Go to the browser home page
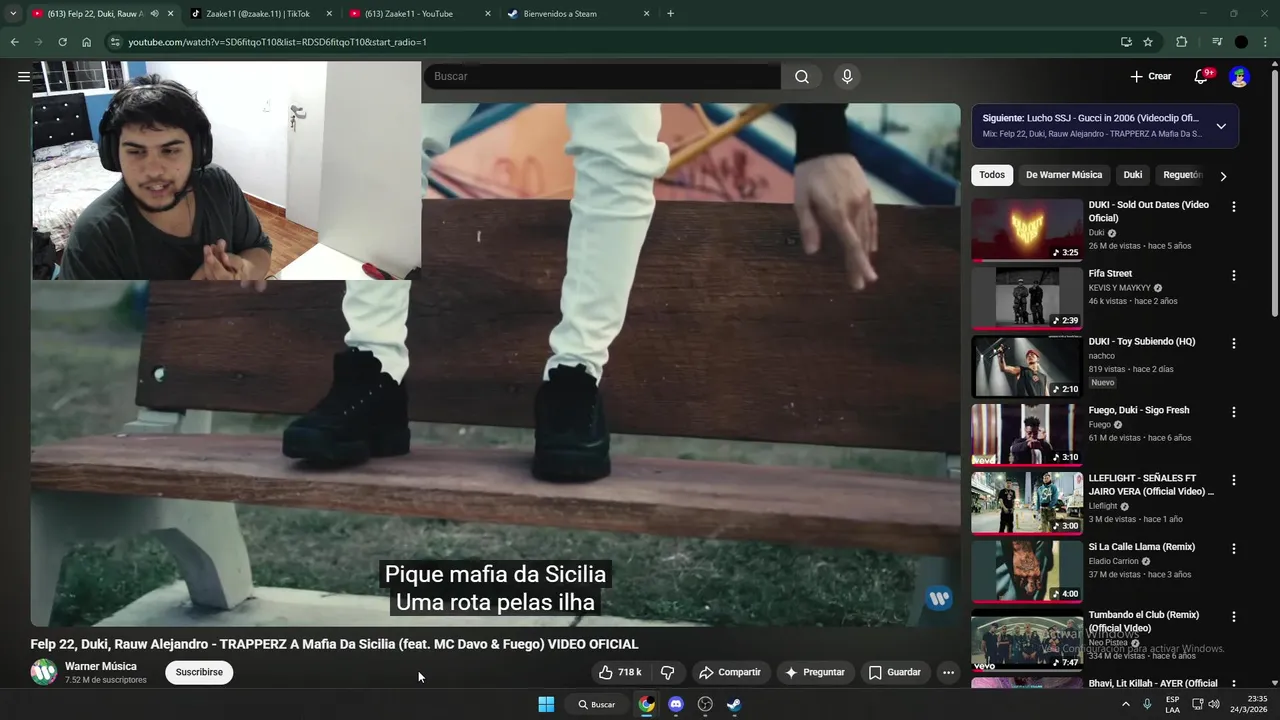This screenshot has width=1280, height=720. click(86, 42)
